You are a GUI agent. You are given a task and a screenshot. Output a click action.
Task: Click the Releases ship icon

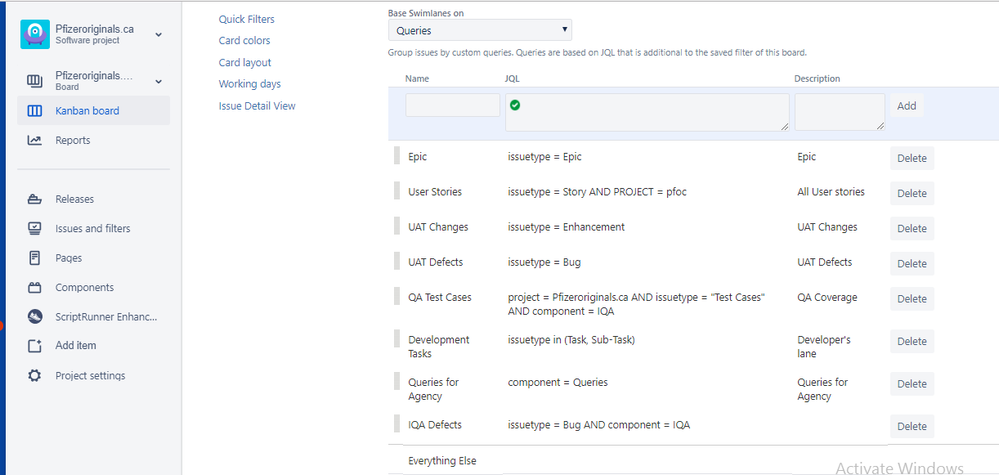35,199
